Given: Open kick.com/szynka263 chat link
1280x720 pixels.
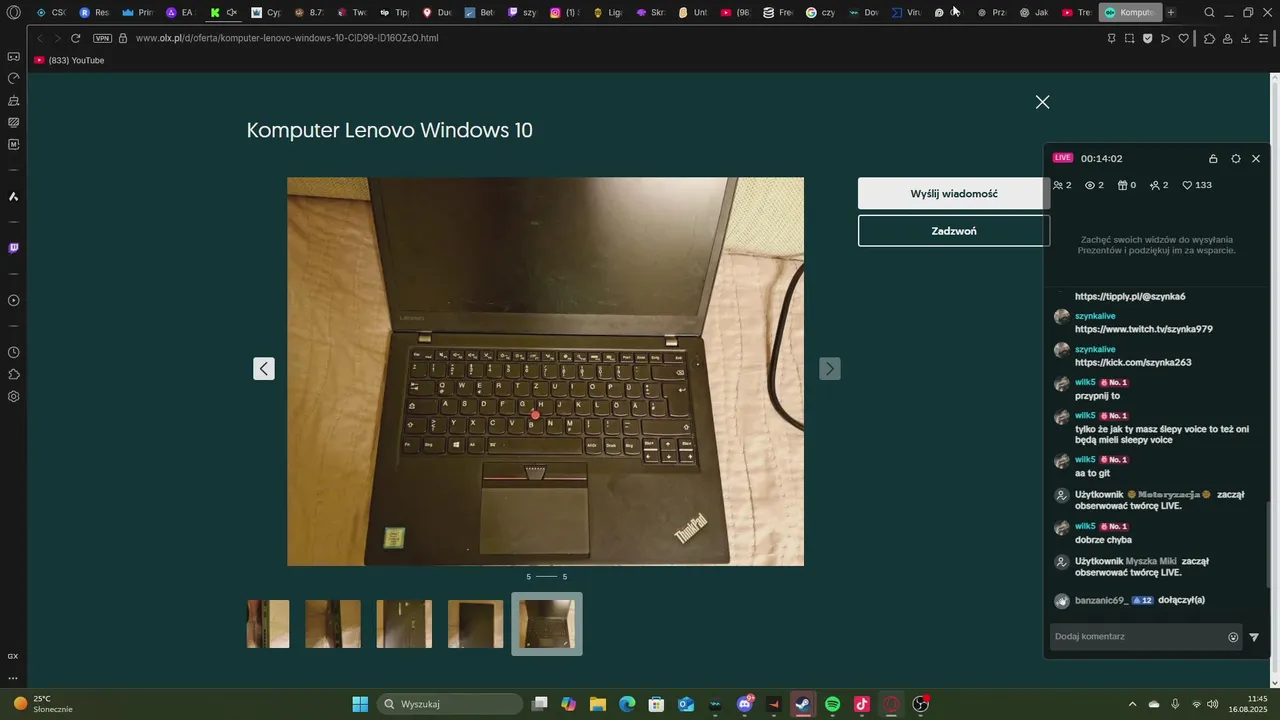Looking at the screenshot, I should (x=1133, y=362).
